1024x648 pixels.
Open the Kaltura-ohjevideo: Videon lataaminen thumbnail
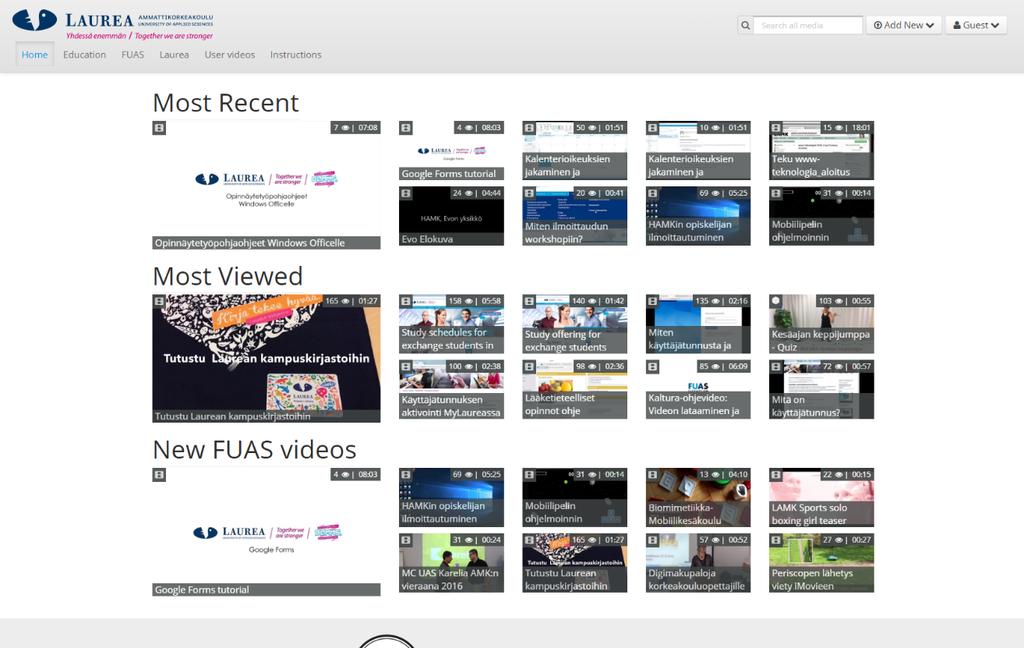pyautogui.click(x=698, y=389)
